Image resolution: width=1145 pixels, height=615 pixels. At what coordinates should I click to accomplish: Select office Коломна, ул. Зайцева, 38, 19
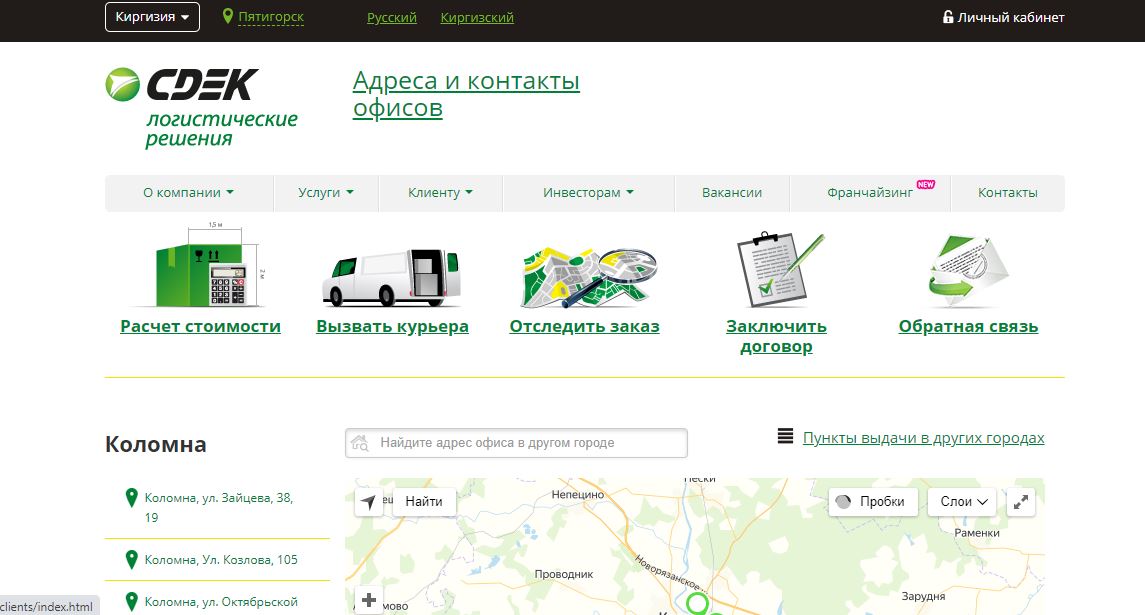(217, 508)
